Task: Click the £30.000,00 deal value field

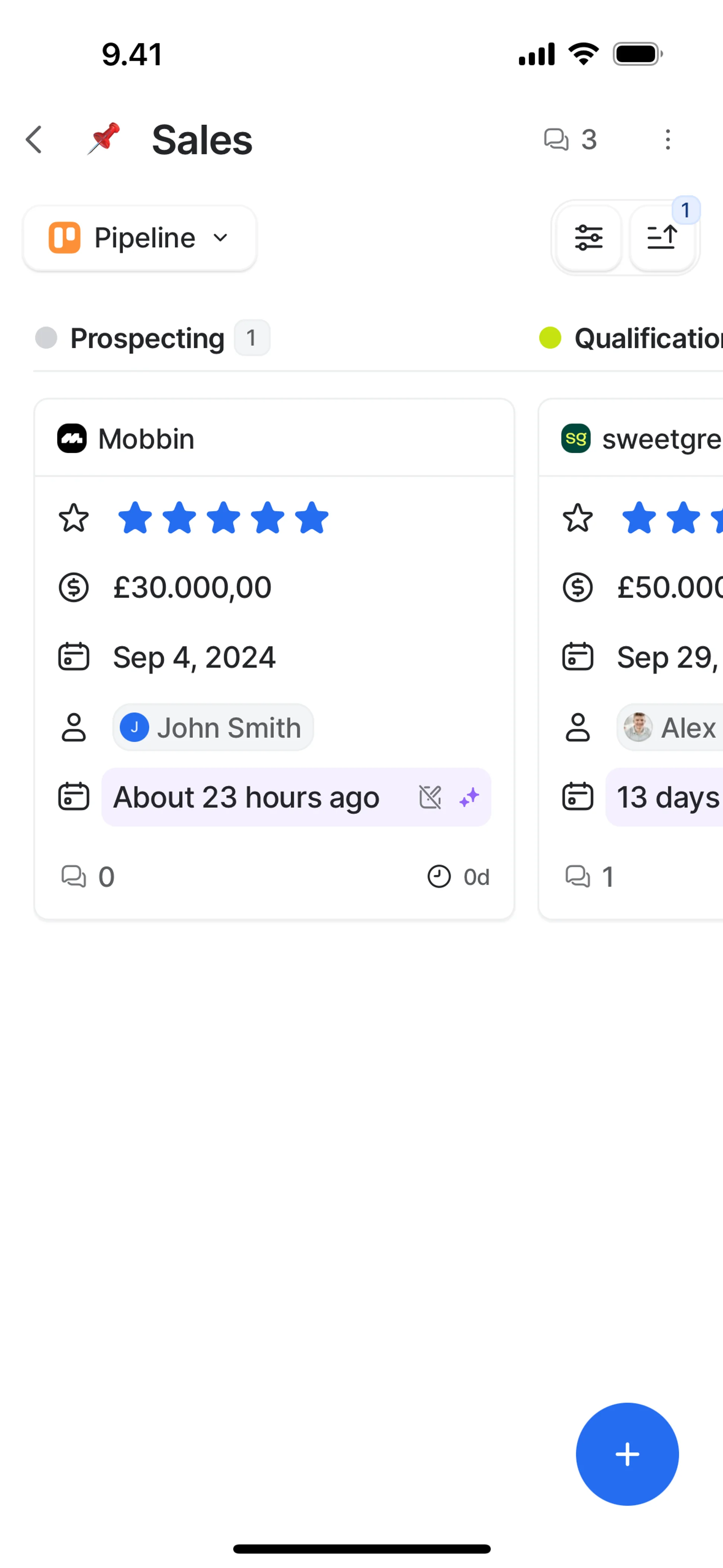Action: coord(192,587)
